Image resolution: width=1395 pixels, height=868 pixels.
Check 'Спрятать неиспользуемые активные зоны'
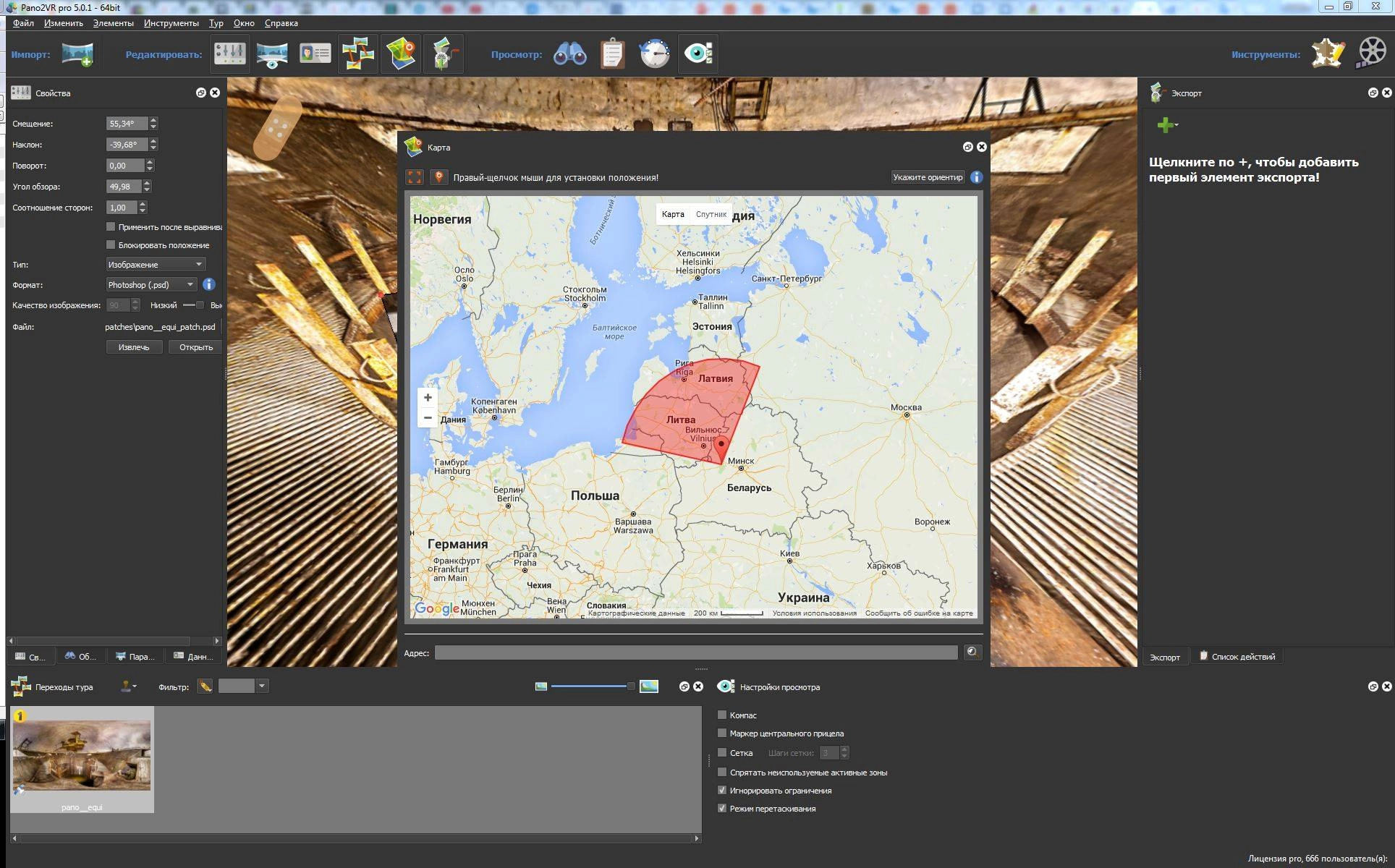point(721,772)
